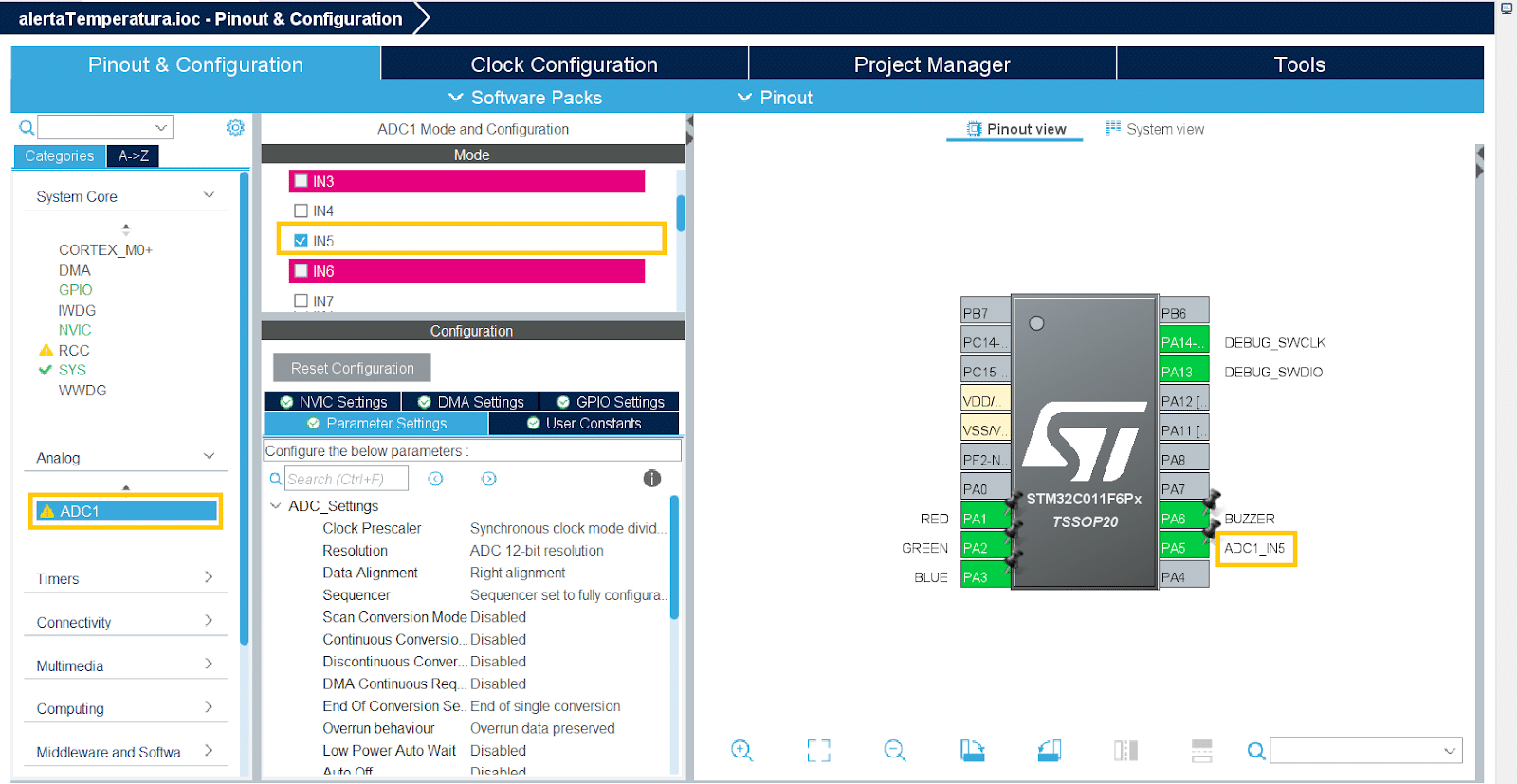Click the parameter info icon
Screen dimensions: 1517x784
(651, 479)
